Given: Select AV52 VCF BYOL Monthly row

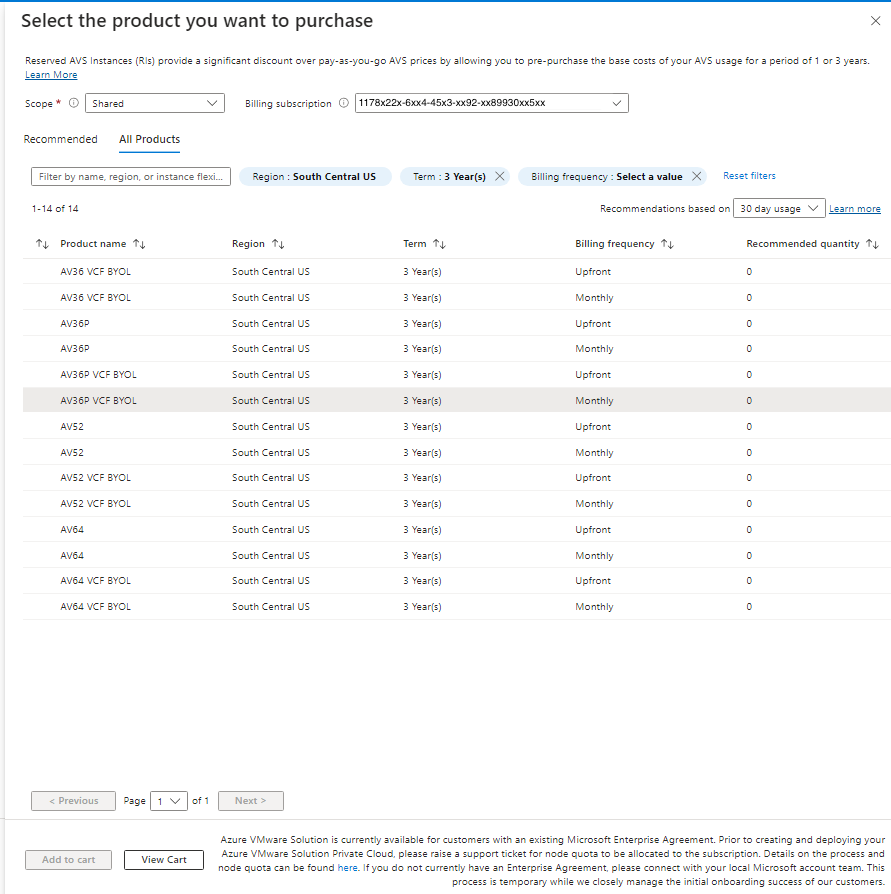Looking at the screenshot, I should click(457, 503).
